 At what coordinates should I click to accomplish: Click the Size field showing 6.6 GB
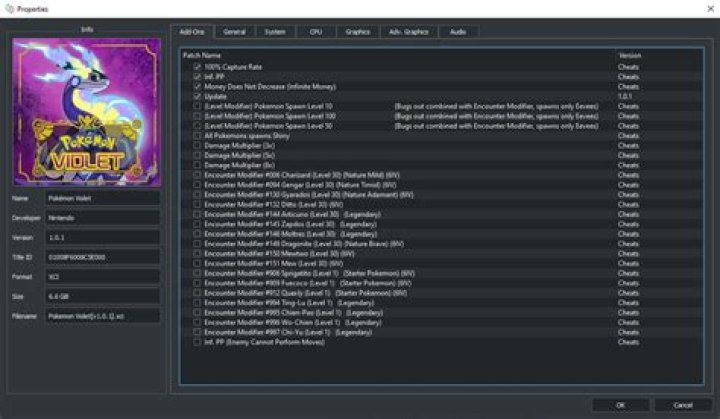click(x=103, y=297)
